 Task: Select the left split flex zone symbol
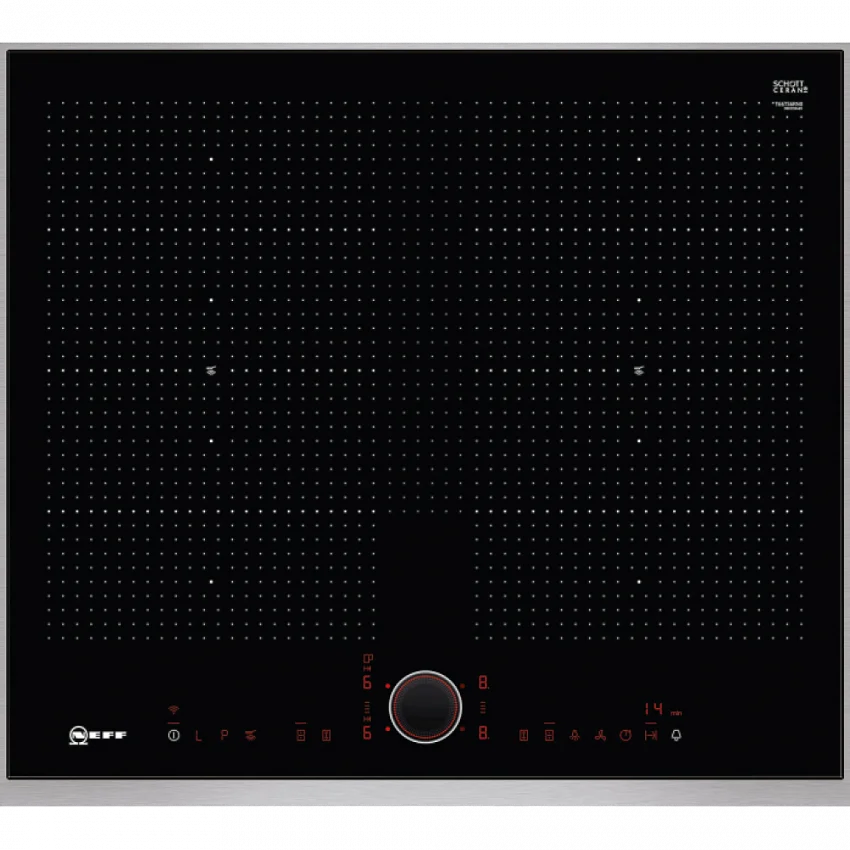[x=301, y=736]
